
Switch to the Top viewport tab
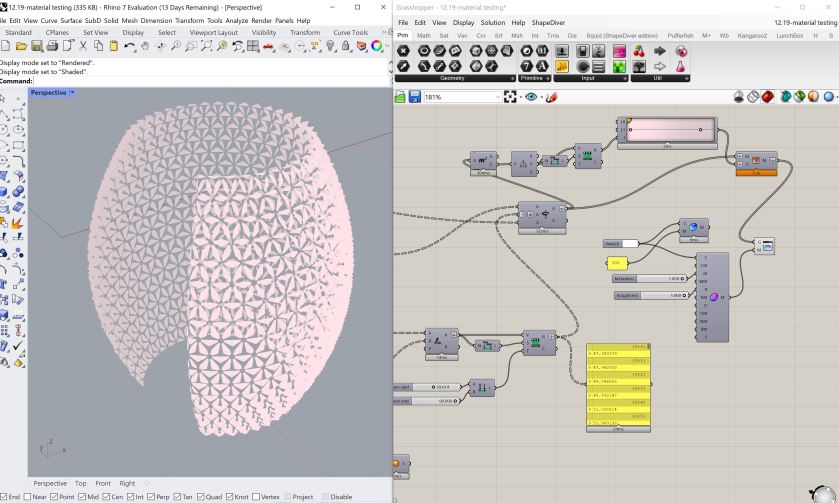click(x=80, y=483)
